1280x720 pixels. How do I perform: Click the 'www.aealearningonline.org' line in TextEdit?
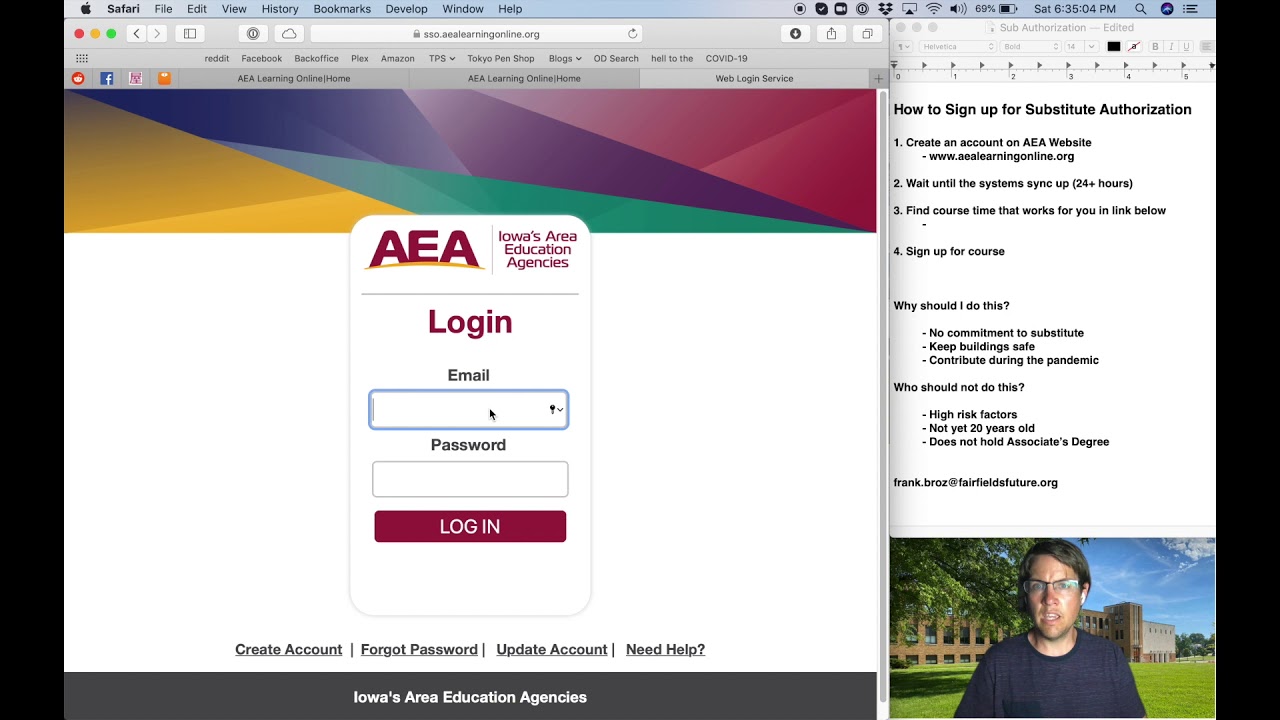(1001, 157)
